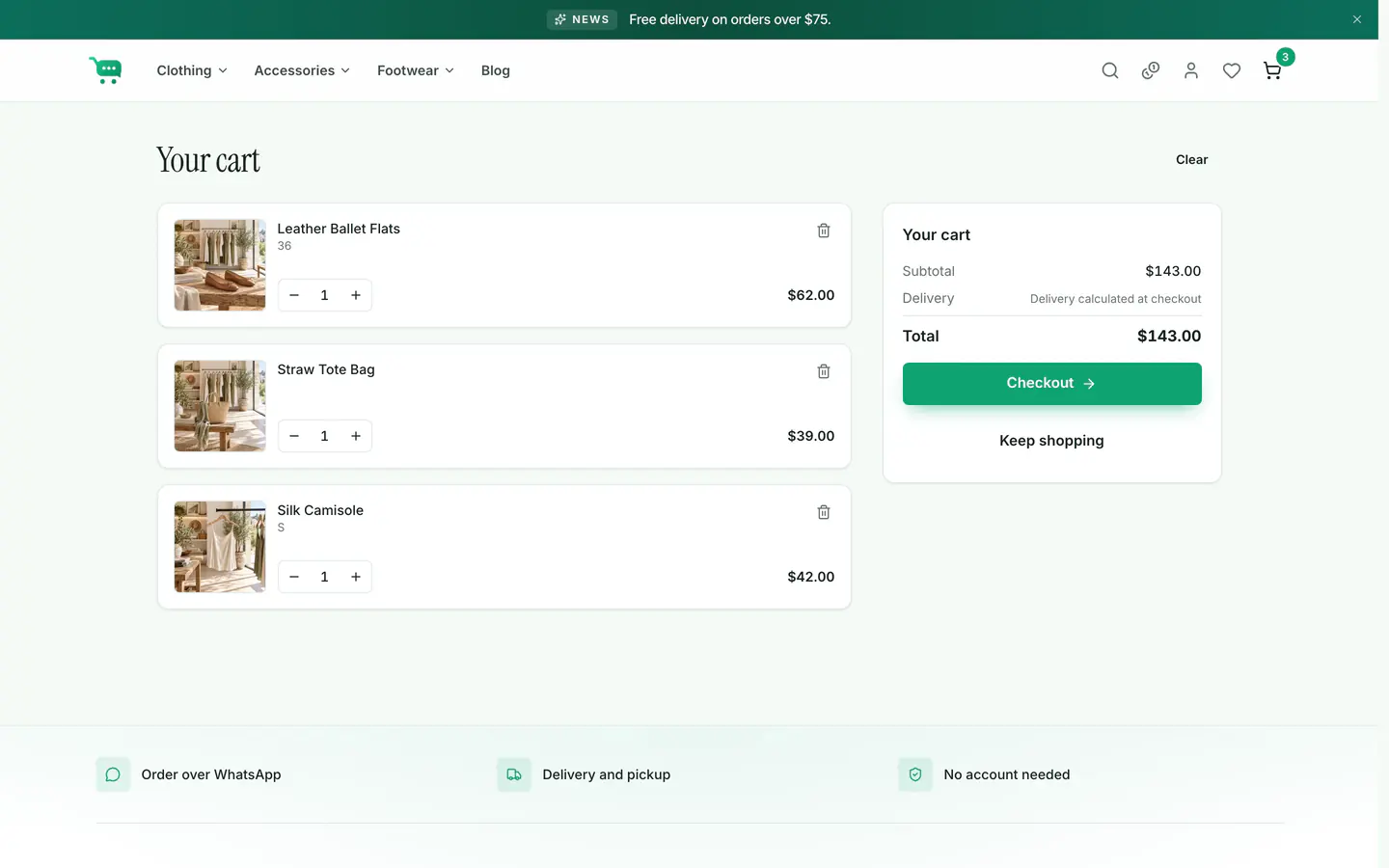Click the WhatsApp chat bubble icon
Screen dimensions: 1389x868
(x=113, y=774)
